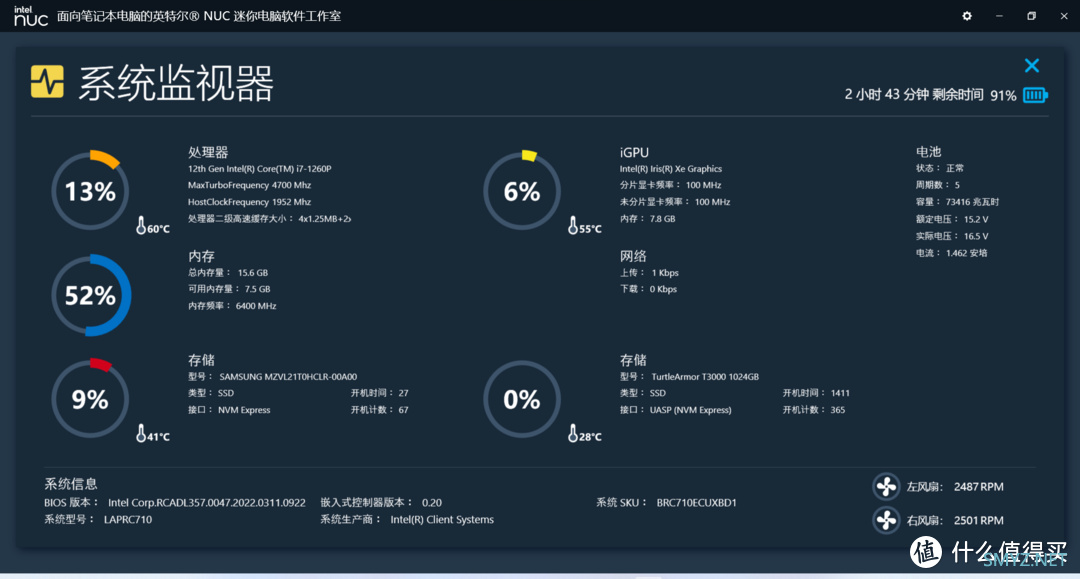Click the 0% TurtleArmor storage gauge
Viewport: 1080px width, 579px height.
522,399
